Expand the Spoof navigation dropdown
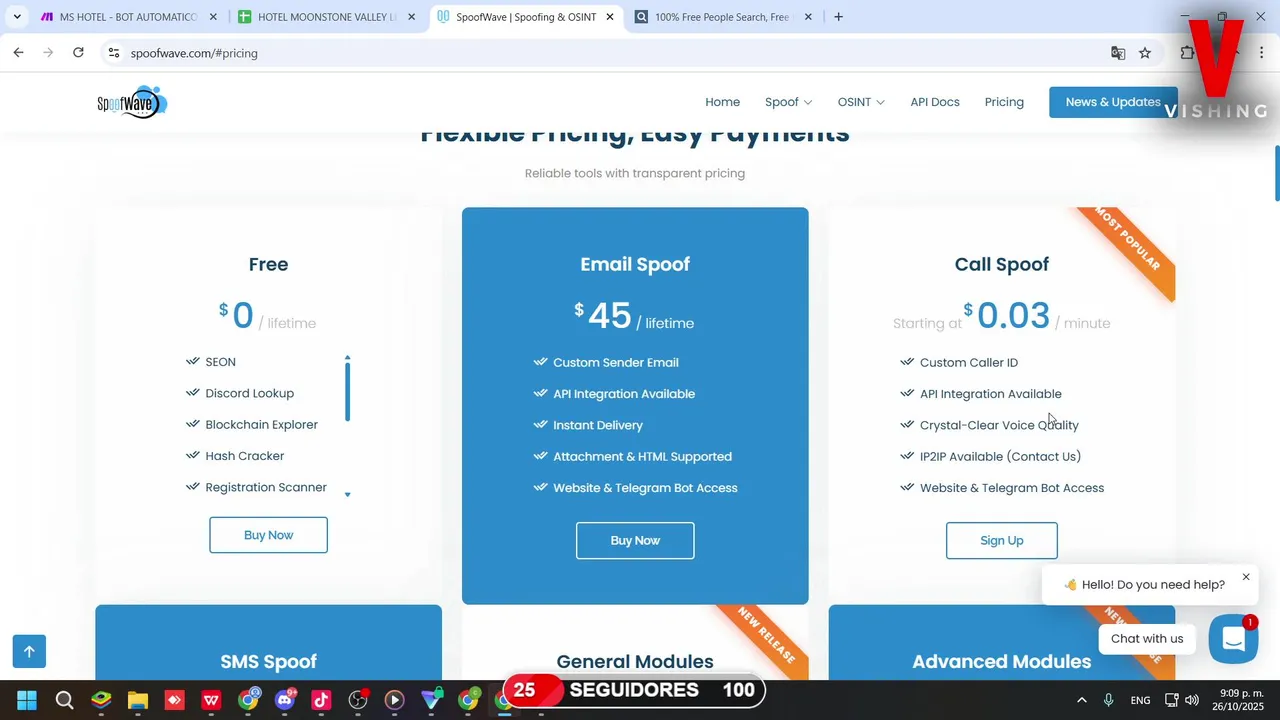1280x720 pixels. point(788,102)
